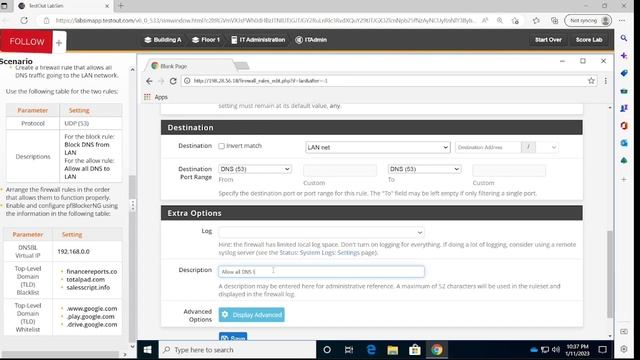Open the Building A navigation item
Image resolution: width=640 pixels, height=360 pixels.
click(162, 40)
